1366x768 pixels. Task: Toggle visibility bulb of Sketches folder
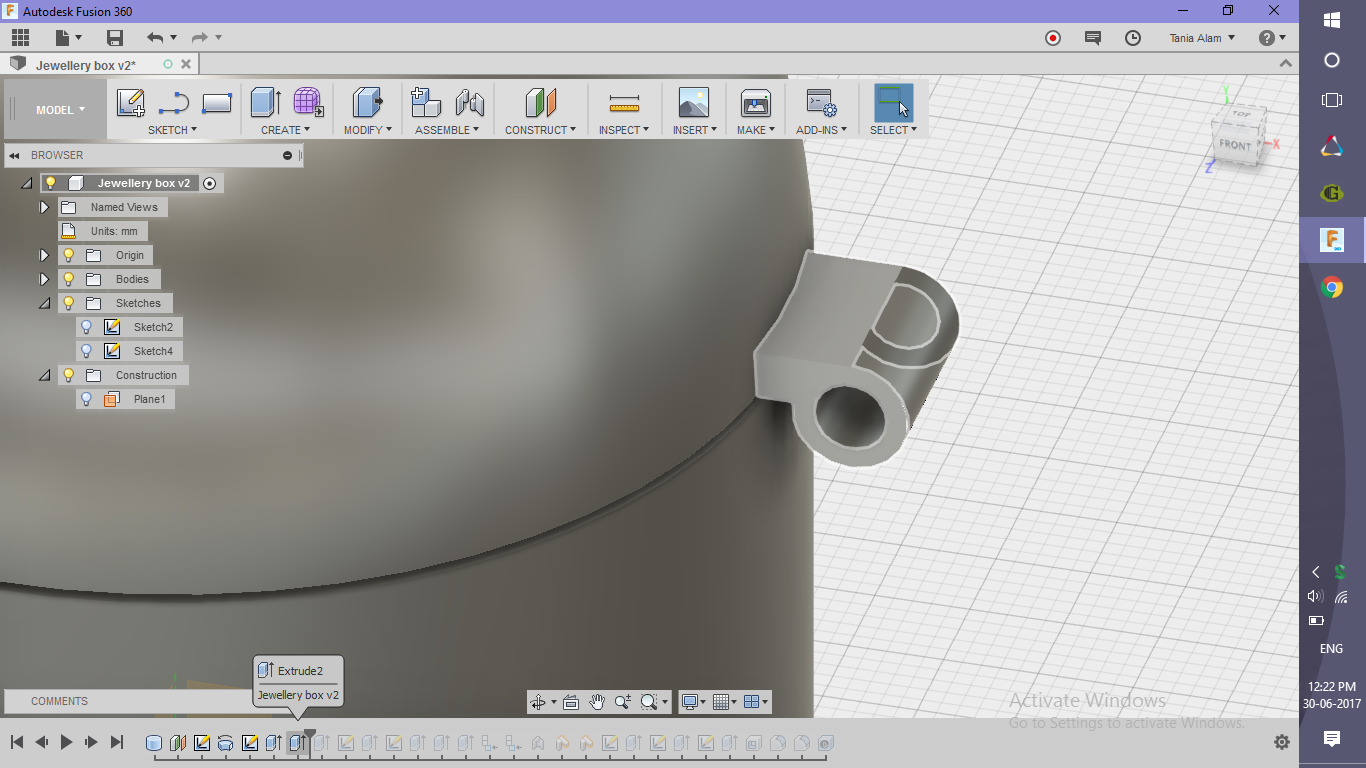tap(69, 303)
